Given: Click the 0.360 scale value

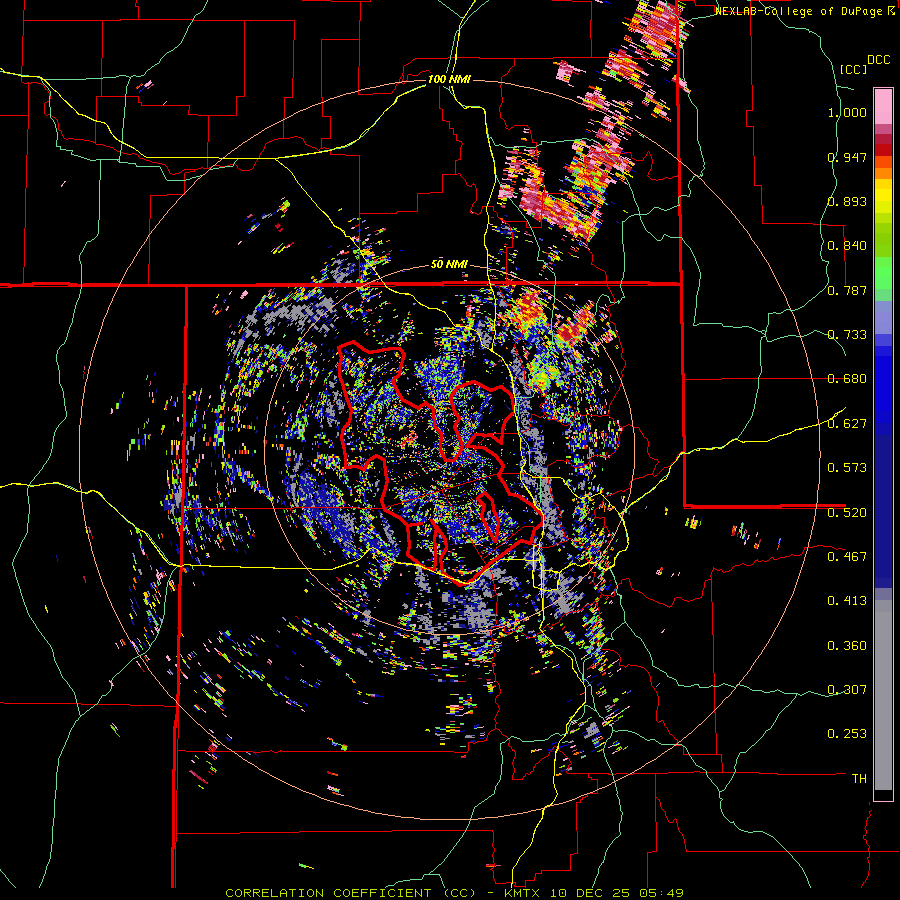Looking at the screenshot, I should [x=847, y=646].
